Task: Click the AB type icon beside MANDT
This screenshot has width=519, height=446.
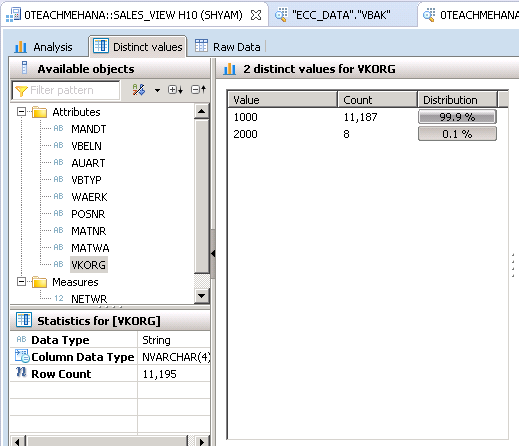Action: pos(58,128)
